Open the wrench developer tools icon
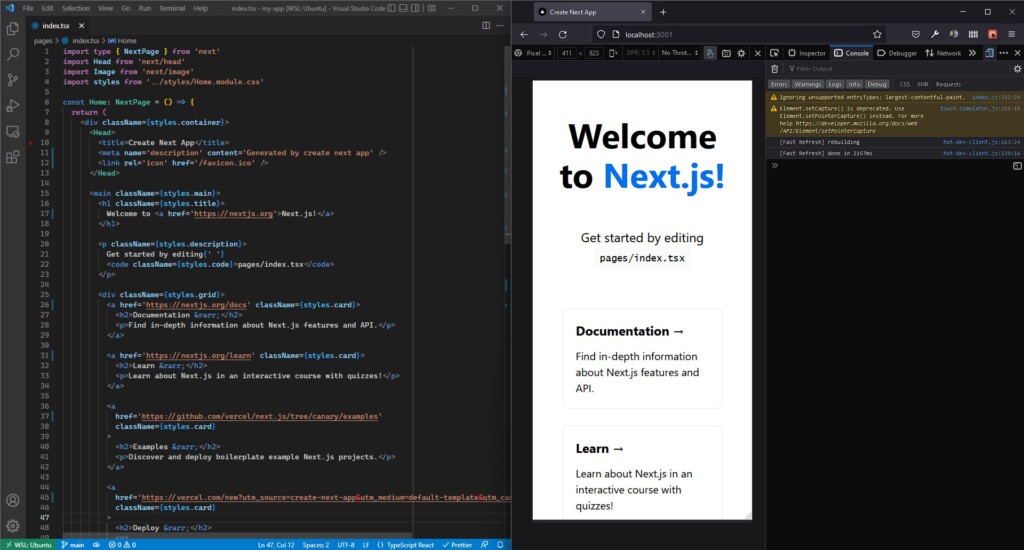Screen dimensions: 1024x550 pos(935,35)
